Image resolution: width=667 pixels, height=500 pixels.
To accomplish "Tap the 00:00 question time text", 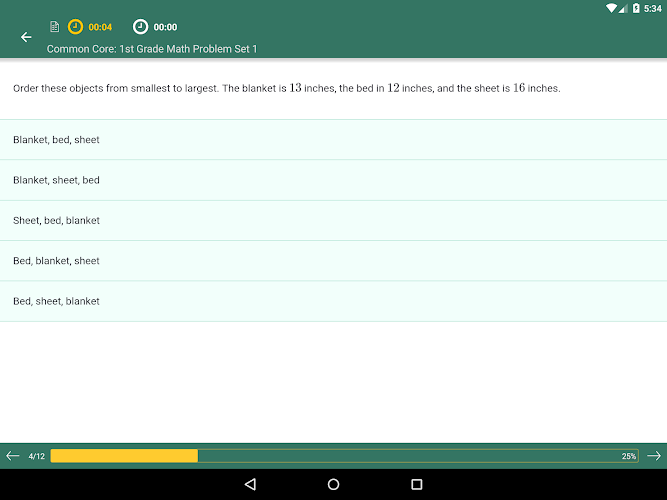I will [x=165, y=27].
